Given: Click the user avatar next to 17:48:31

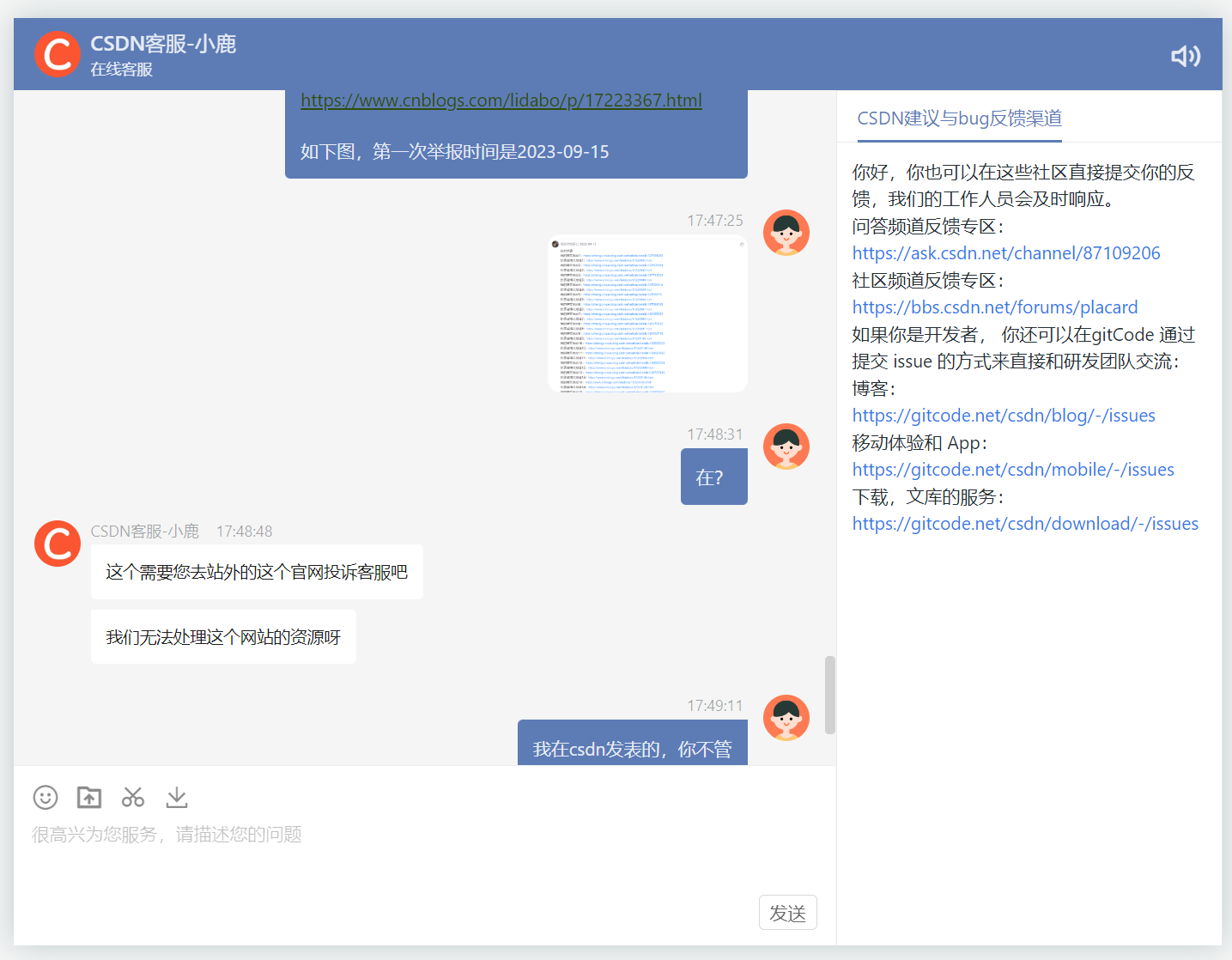Looking at the screenshot, I should pos(786,447).
